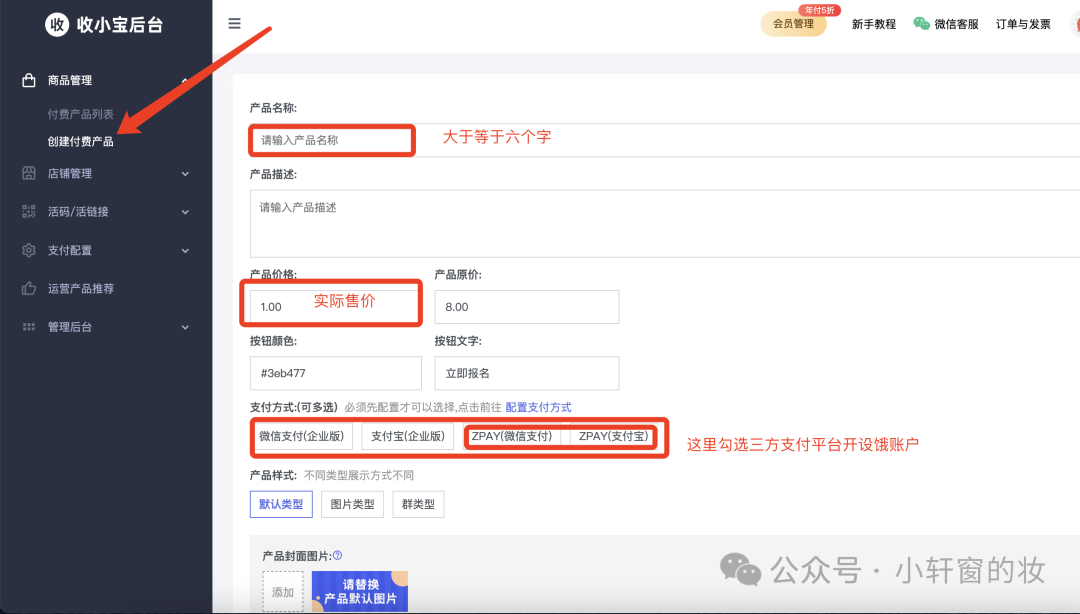1080x614 pixels.
Task: Click the button color field showing #3eb477
Action: click(335, 372)
